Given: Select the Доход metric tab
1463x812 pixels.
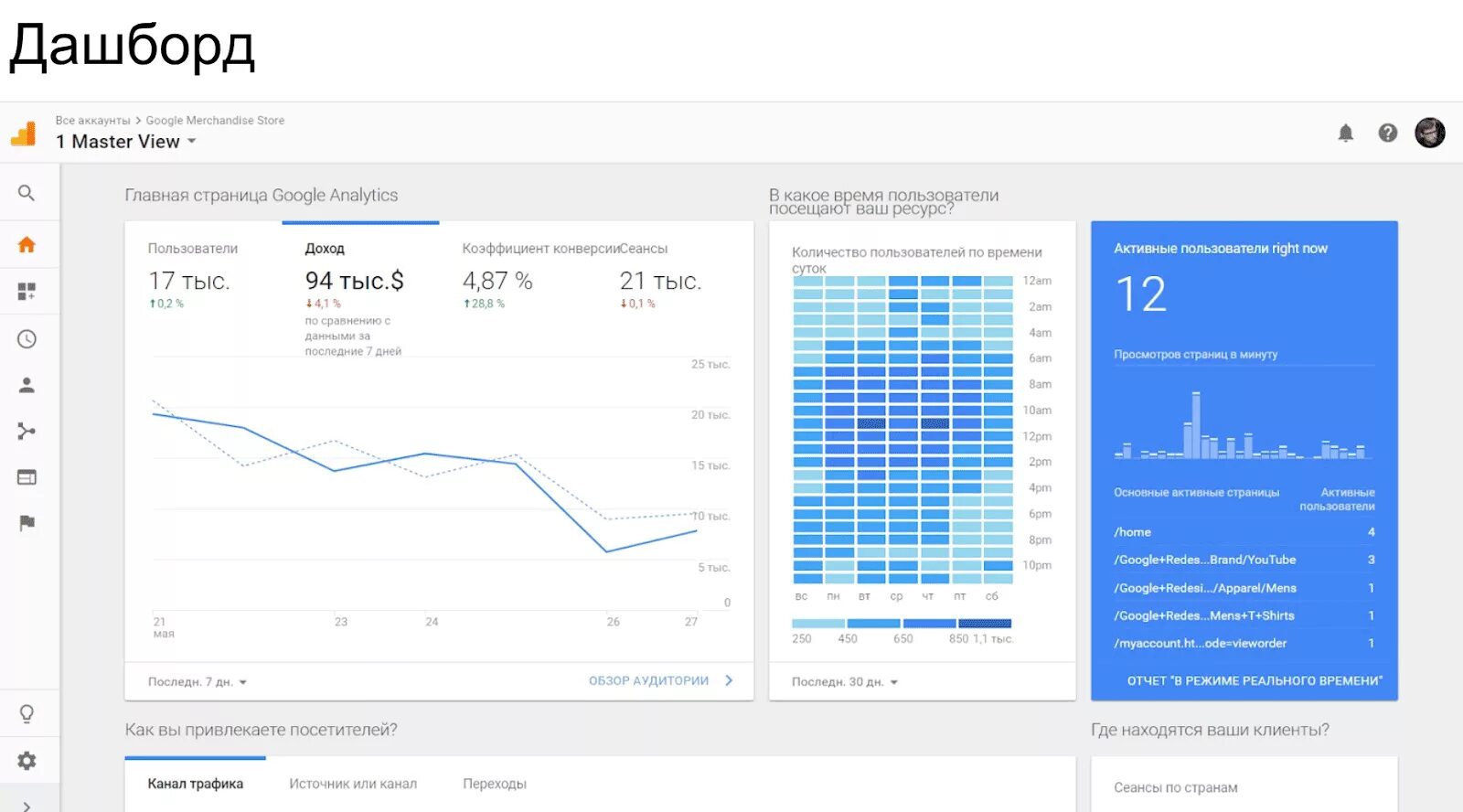Looking at the screenshot, I should 325,249.
